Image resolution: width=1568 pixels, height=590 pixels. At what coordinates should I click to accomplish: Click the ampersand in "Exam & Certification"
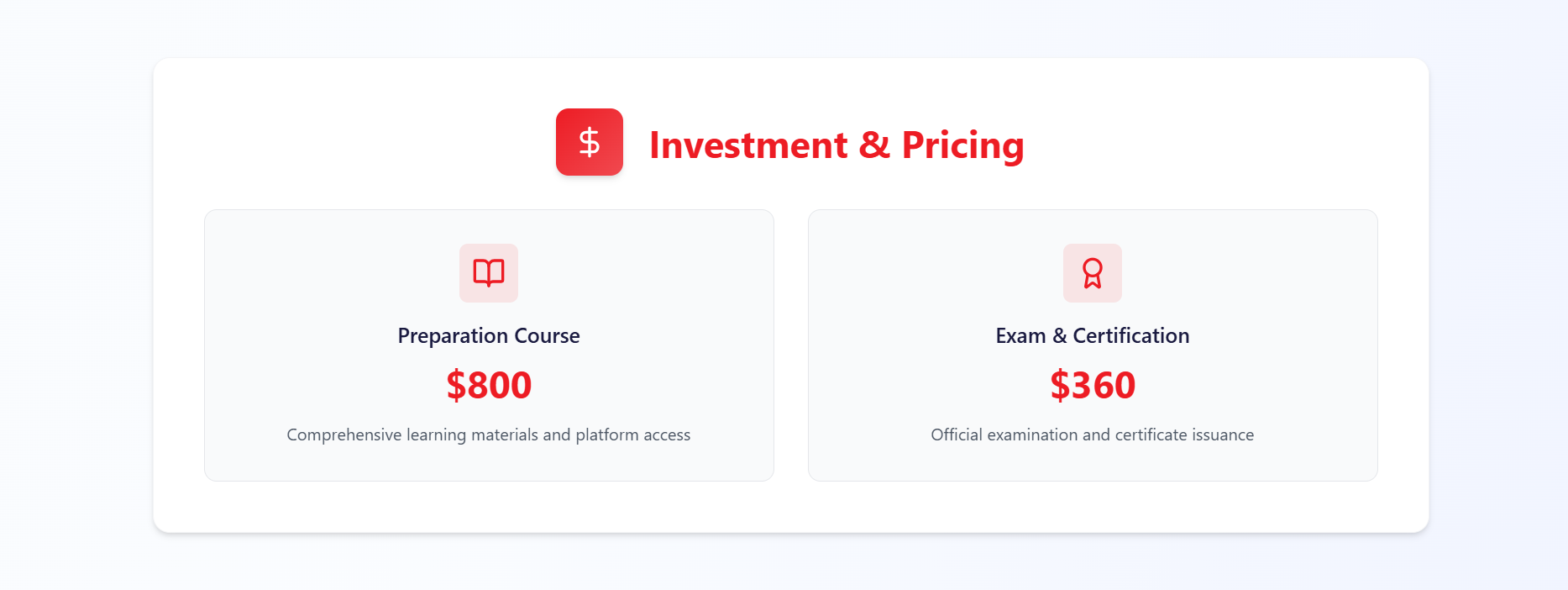pyautogui.click(x=1060, y=336)
